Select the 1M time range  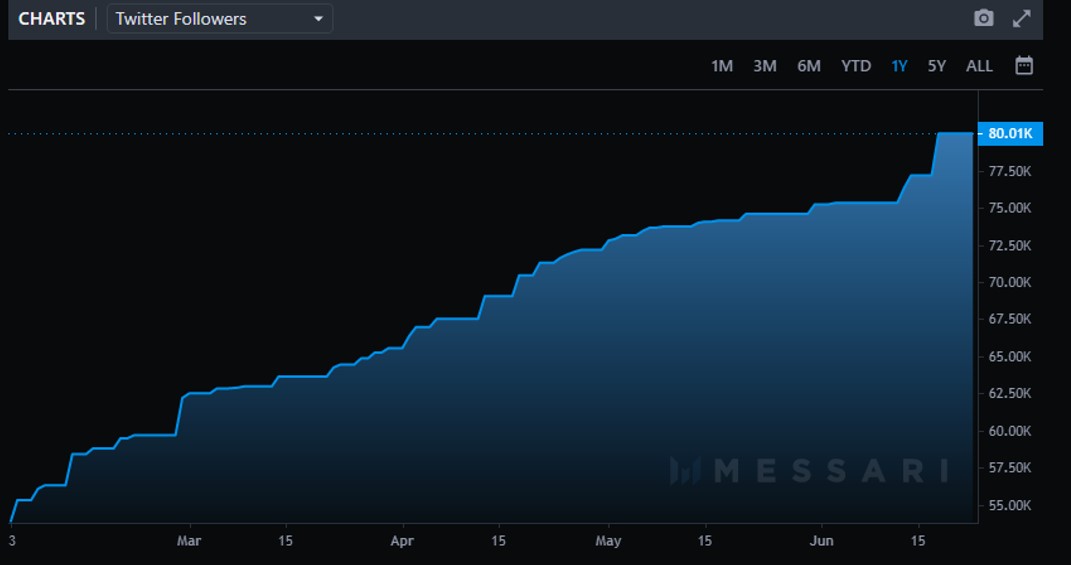(x=721, y=66)
